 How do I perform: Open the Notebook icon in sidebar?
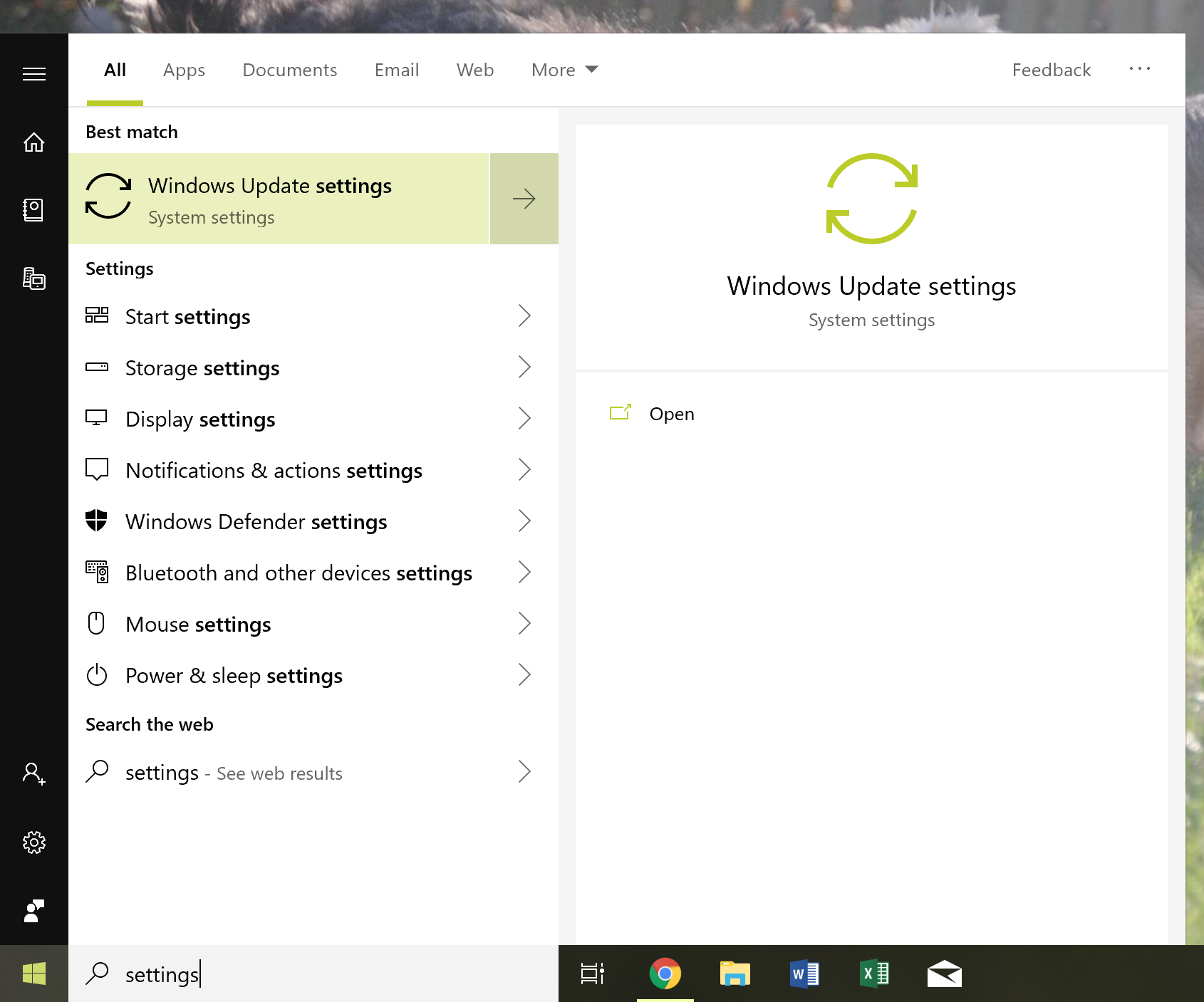point(34,210)
